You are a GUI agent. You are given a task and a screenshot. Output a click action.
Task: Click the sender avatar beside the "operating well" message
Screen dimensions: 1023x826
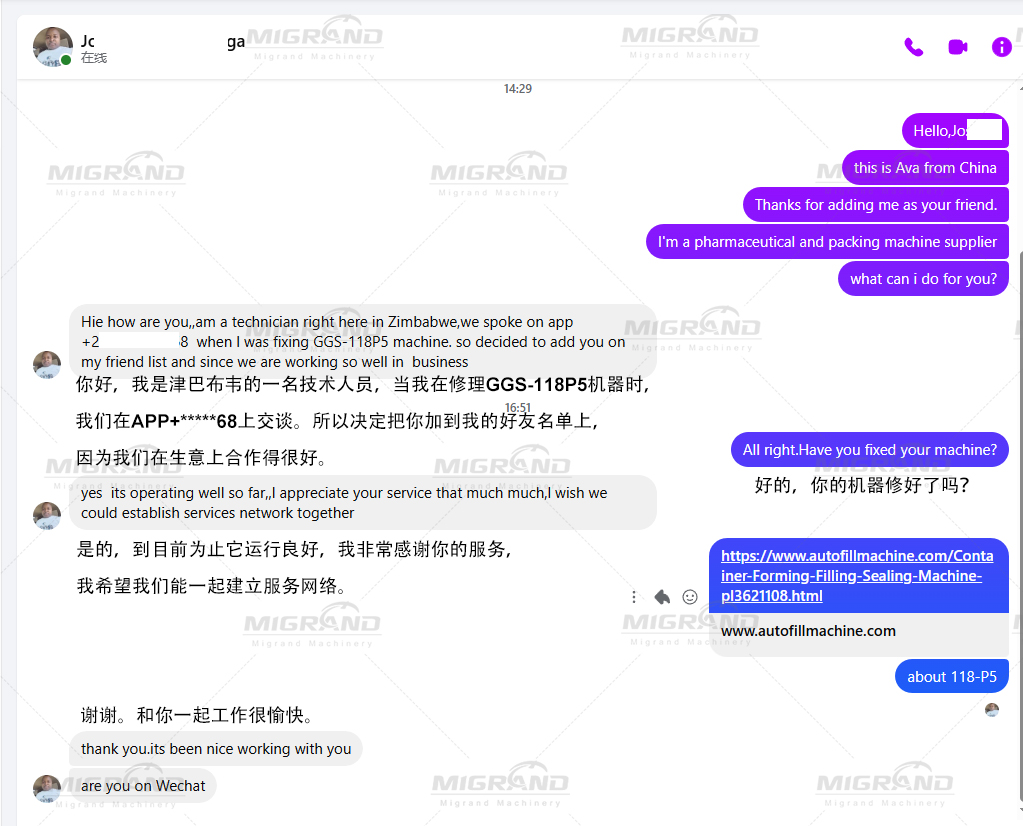(x=47, y=515)
